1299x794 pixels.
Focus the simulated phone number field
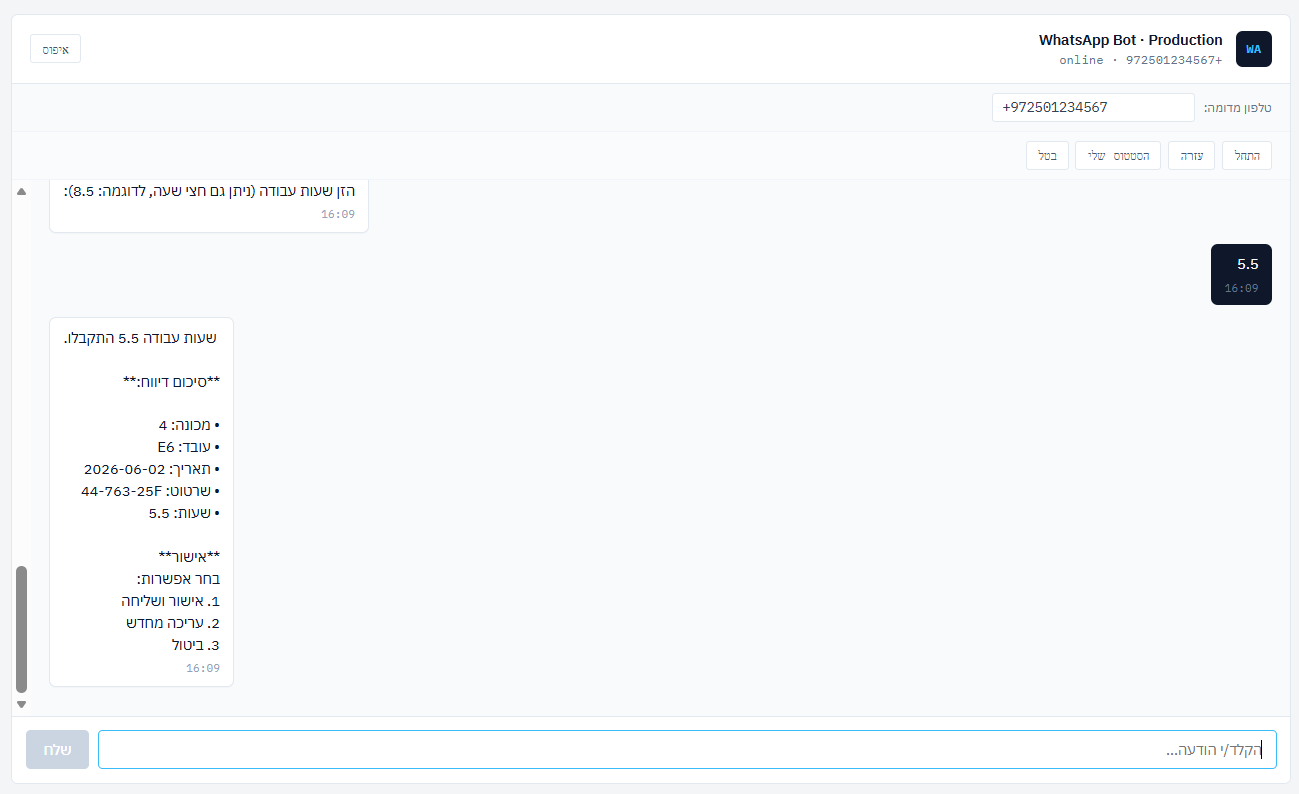coord(1093,108)
